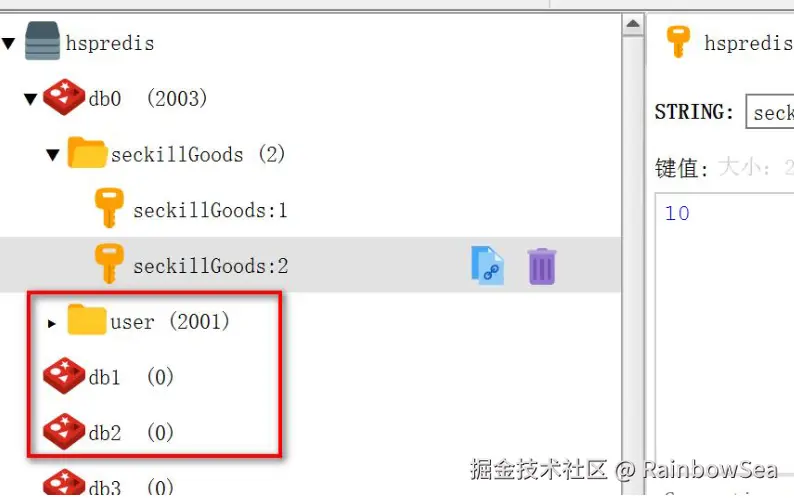Click the hspredis server connection icon
This screenshot has height=498, width=794.
click(x=42, y=41)
